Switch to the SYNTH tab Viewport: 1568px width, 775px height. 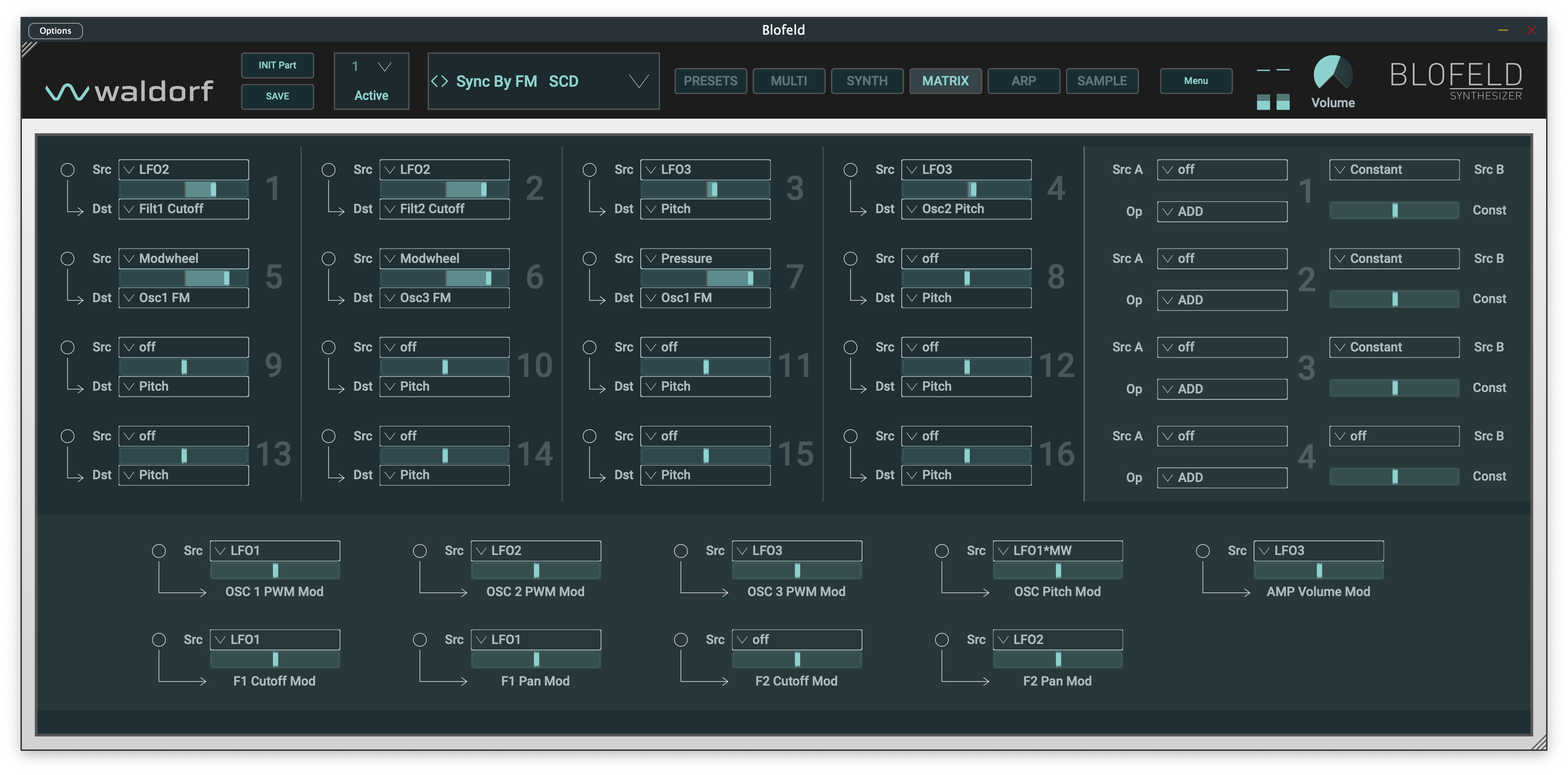[x=867, y=80]
